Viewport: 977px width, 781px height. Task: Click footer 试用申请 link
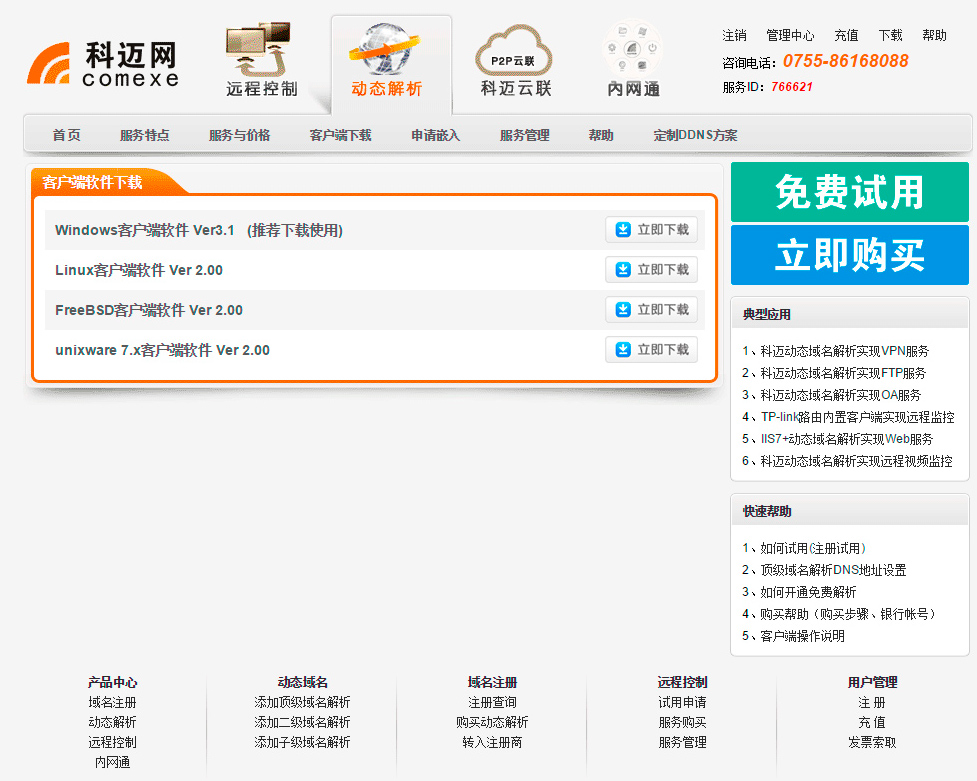click(x=682, y=702)
